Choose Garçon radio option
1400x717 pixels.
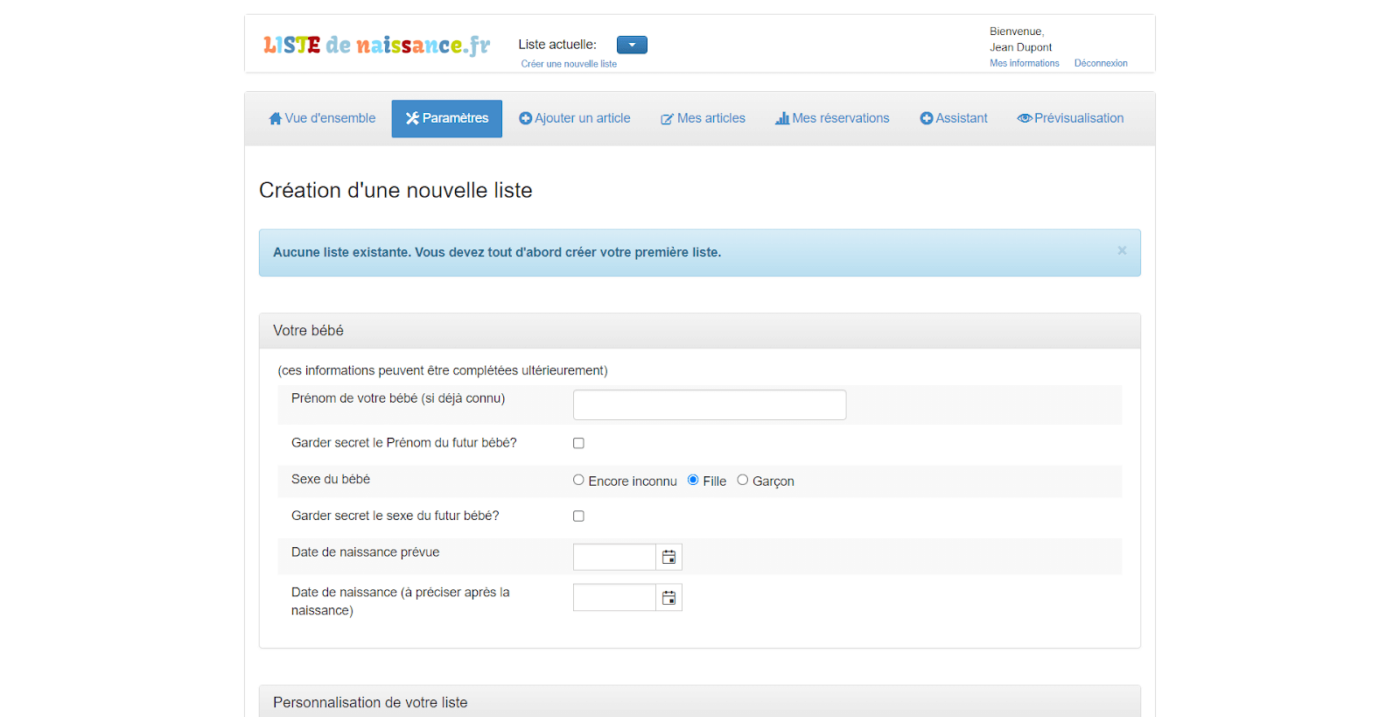point(742,480)
